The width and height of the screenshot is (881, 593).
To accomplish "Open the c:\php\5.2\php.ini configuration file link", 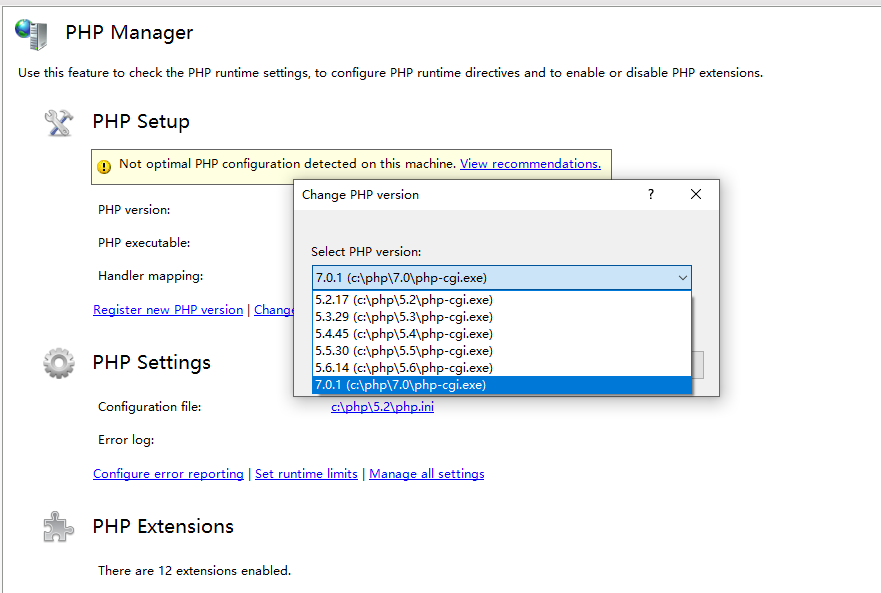I will [382, 407].
